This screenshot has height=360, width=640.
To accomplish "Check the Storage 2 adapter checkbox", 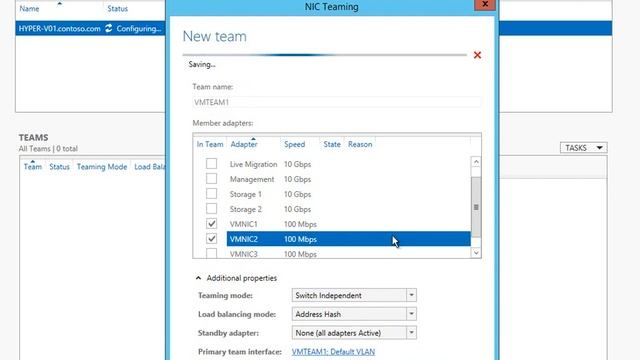I will (211, 209).
